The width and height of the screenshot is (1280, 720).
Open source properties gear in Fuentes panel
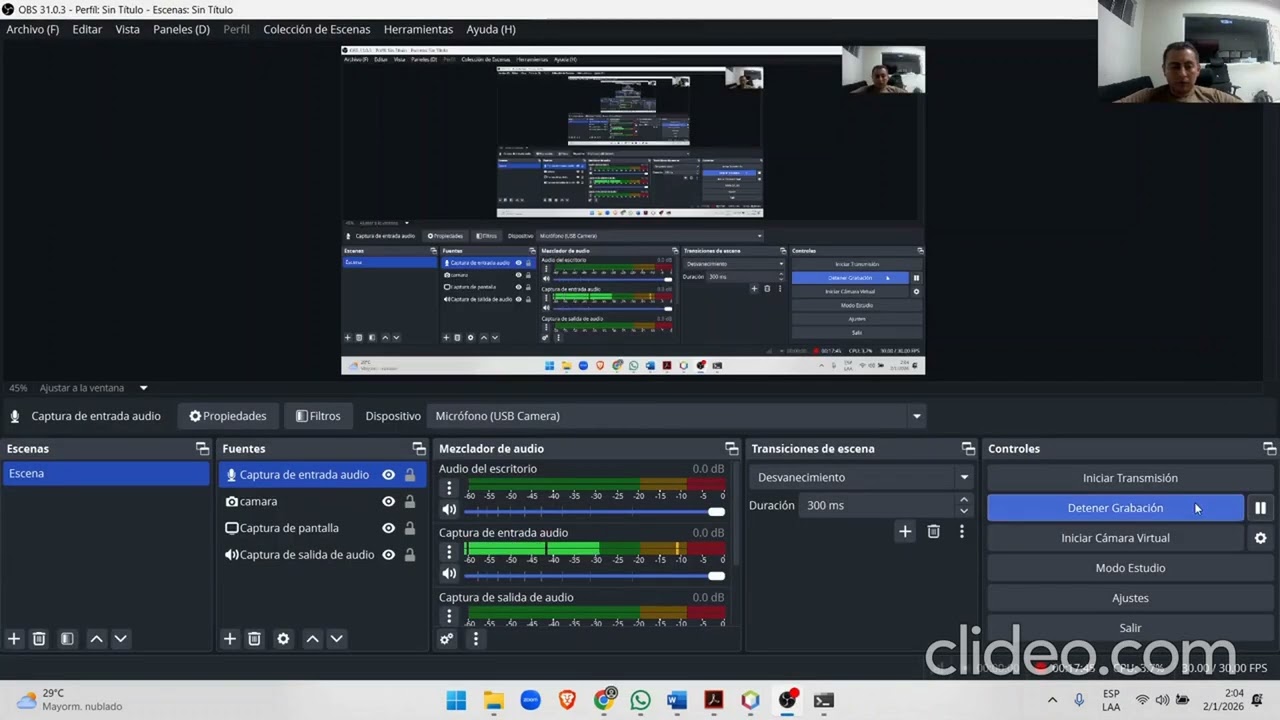(283, 639)
